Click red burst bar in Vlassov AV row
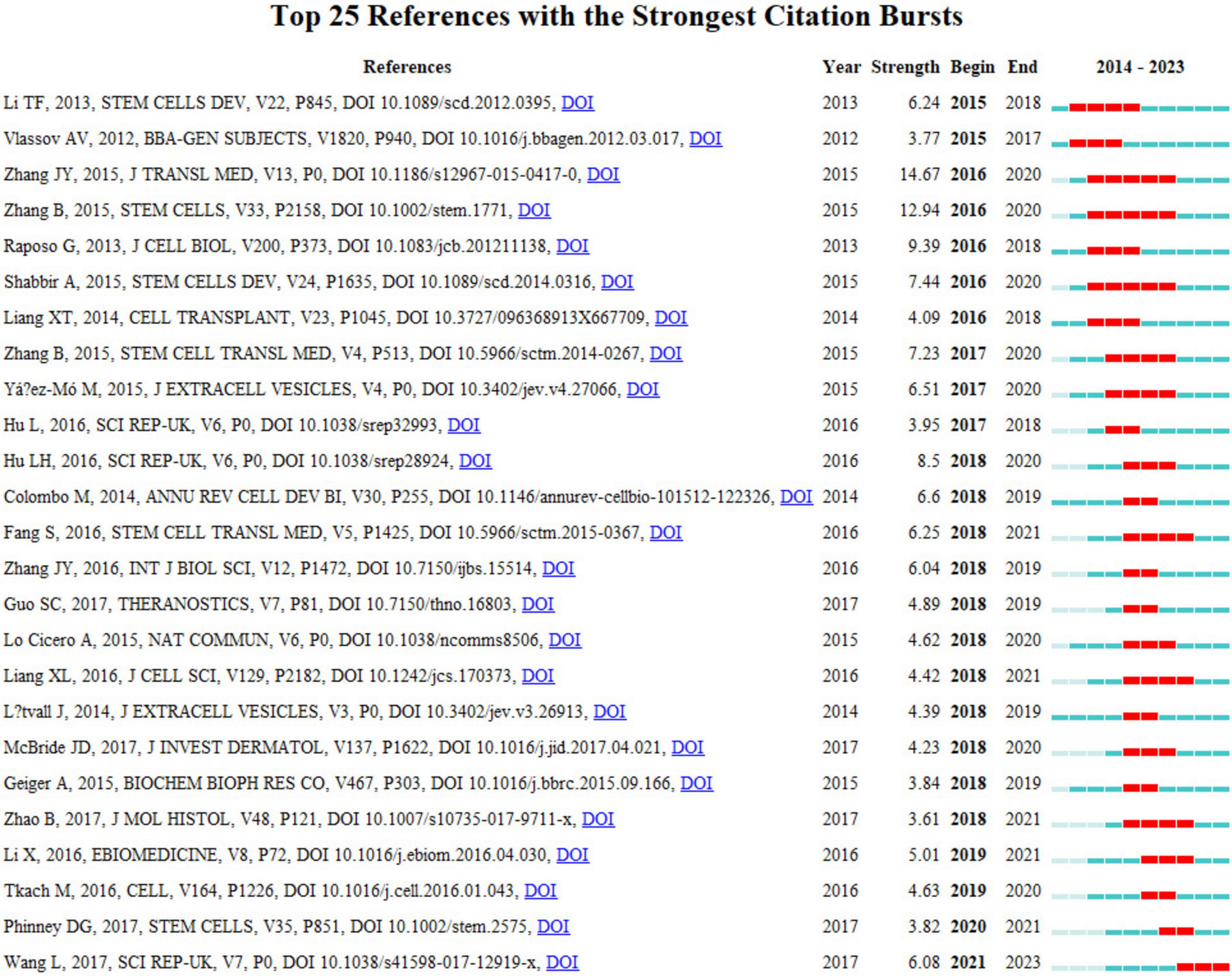The height and width of the screenshot is (976, 1232). pyautogui.click(x=1095, y=144)
